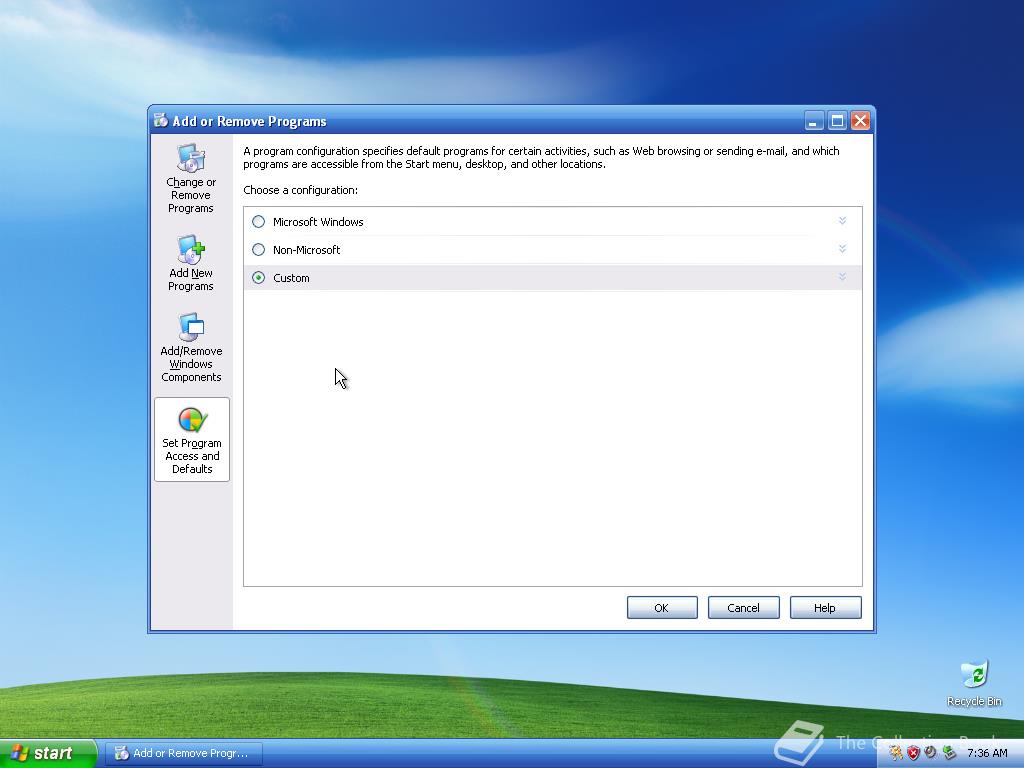Click the system clock showing 7:36 AM
The image size is (1024, 768).
click(987, 754)
